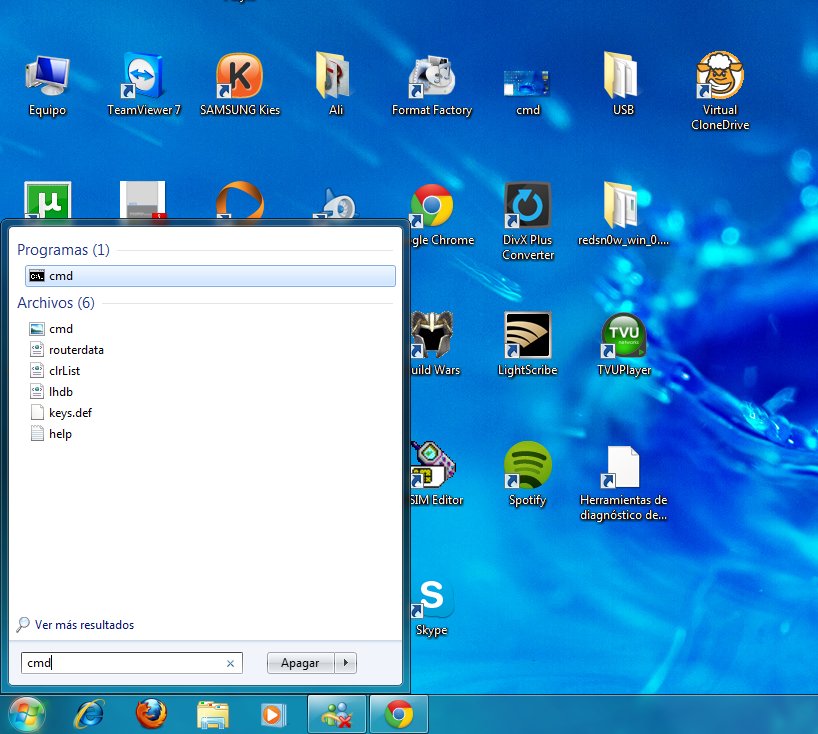Screen dimensions: 818x734
Task: Open Firefox from taskbar
Action: [151, 714]
